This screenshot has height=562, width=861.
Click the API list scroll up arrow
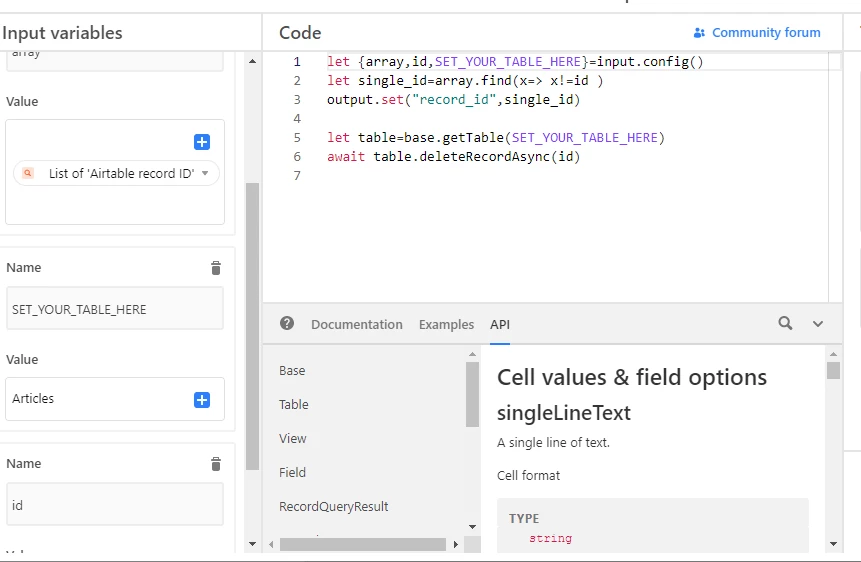pyautogui.click(x=472, y=354)
